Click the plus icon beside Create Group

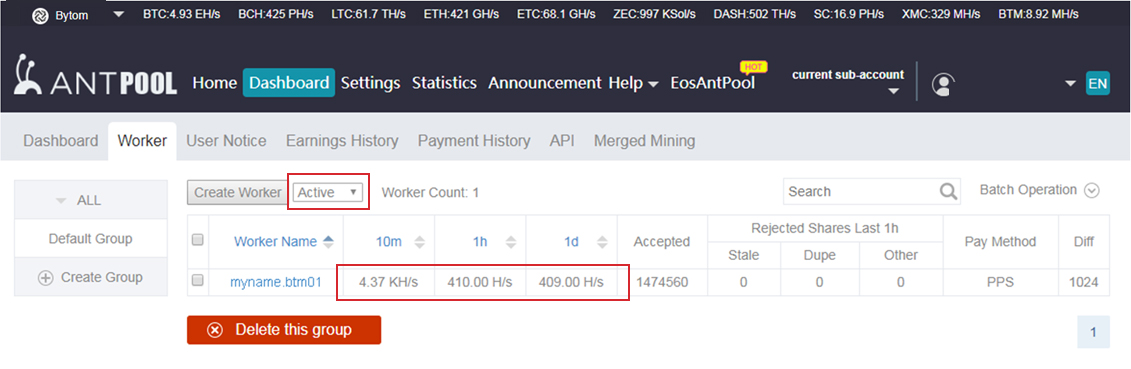(45, 278)
